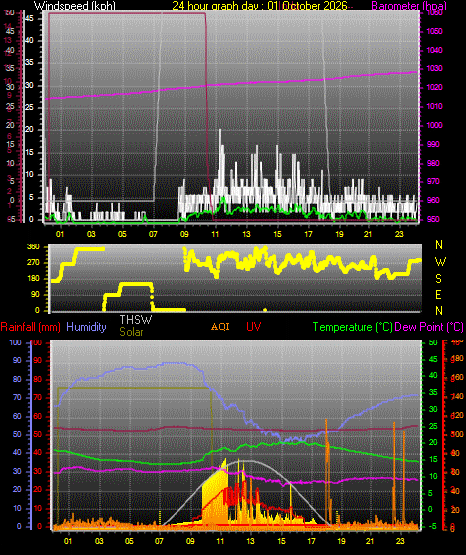Click the "1010" barometer axis value

pos(434,106)
